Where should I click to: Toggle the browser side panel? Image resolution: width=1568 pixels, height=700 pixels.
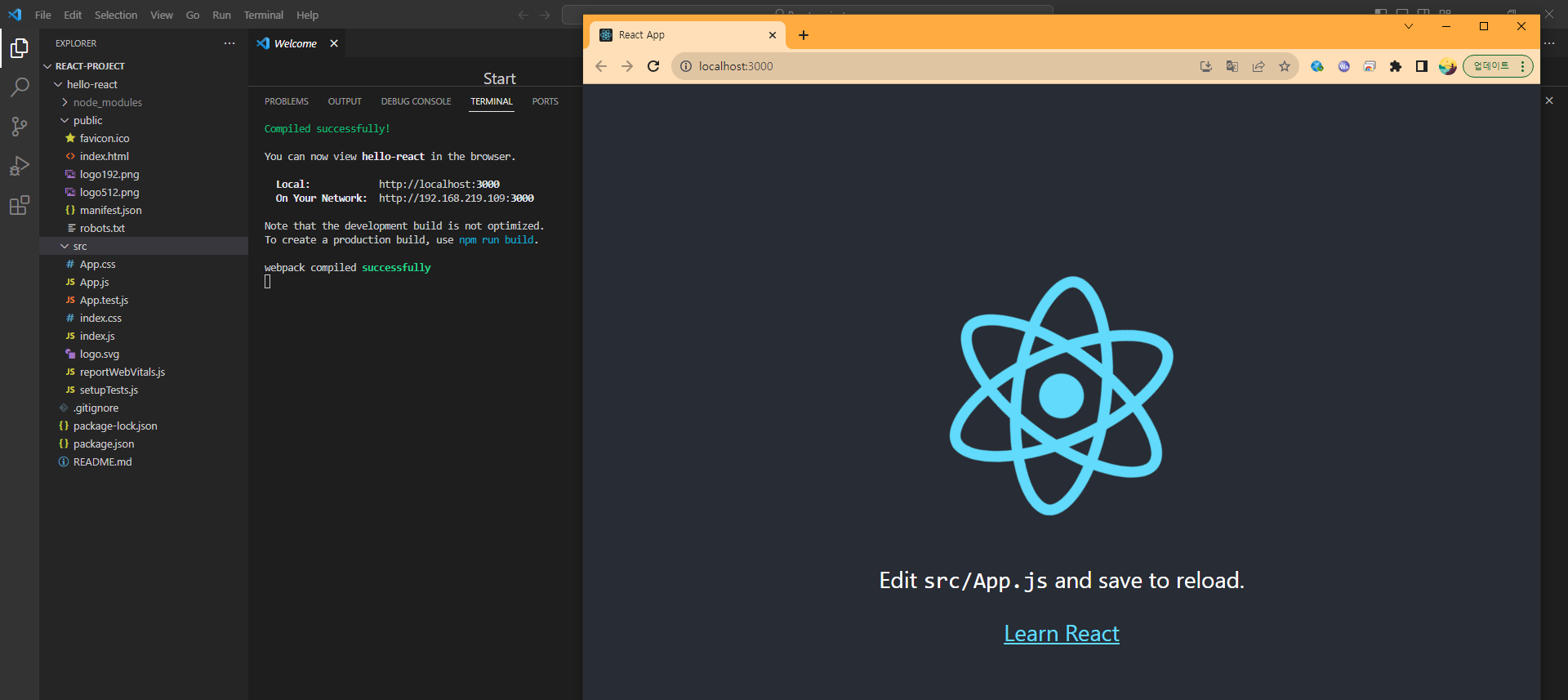tap(1422, 66)
